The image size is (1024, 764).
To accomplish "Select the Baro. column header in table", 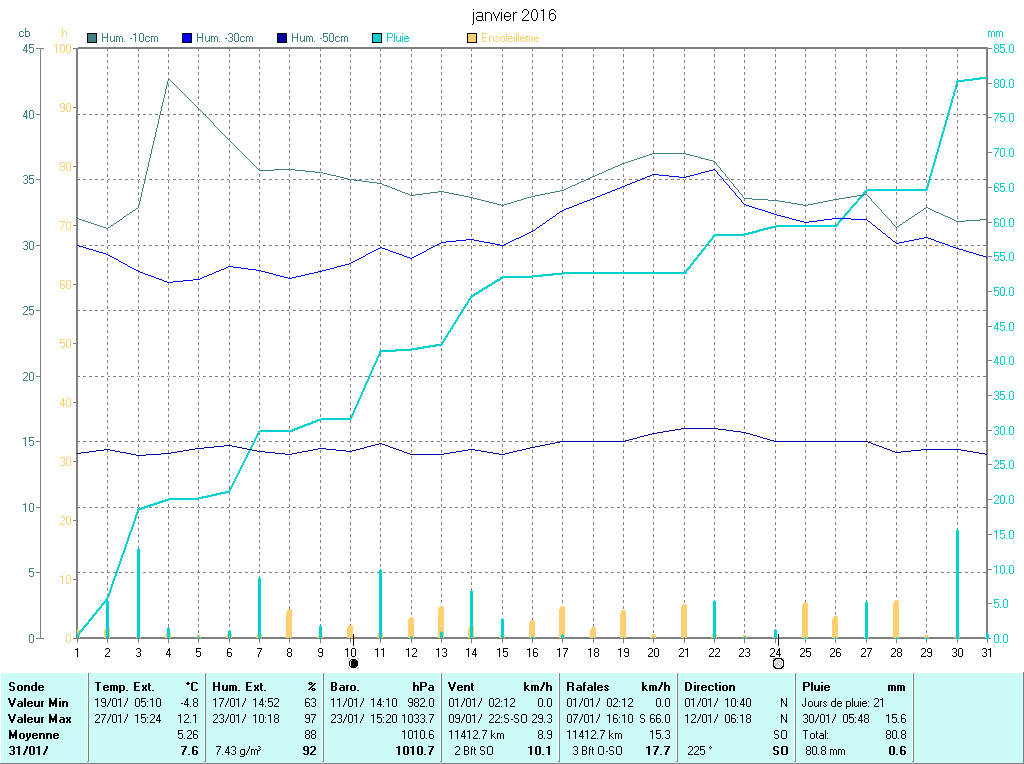I will [345, 687].
